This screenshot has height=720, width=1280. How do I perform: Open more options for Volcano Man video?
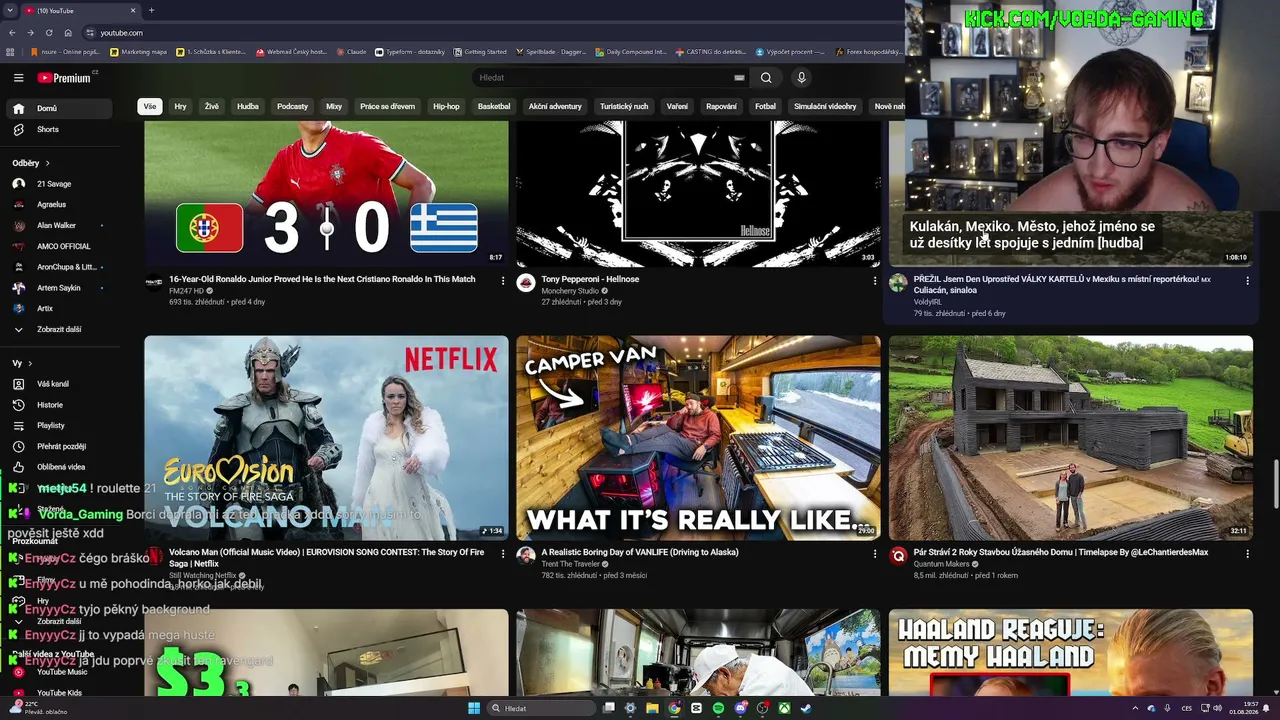tap(502, 553)
